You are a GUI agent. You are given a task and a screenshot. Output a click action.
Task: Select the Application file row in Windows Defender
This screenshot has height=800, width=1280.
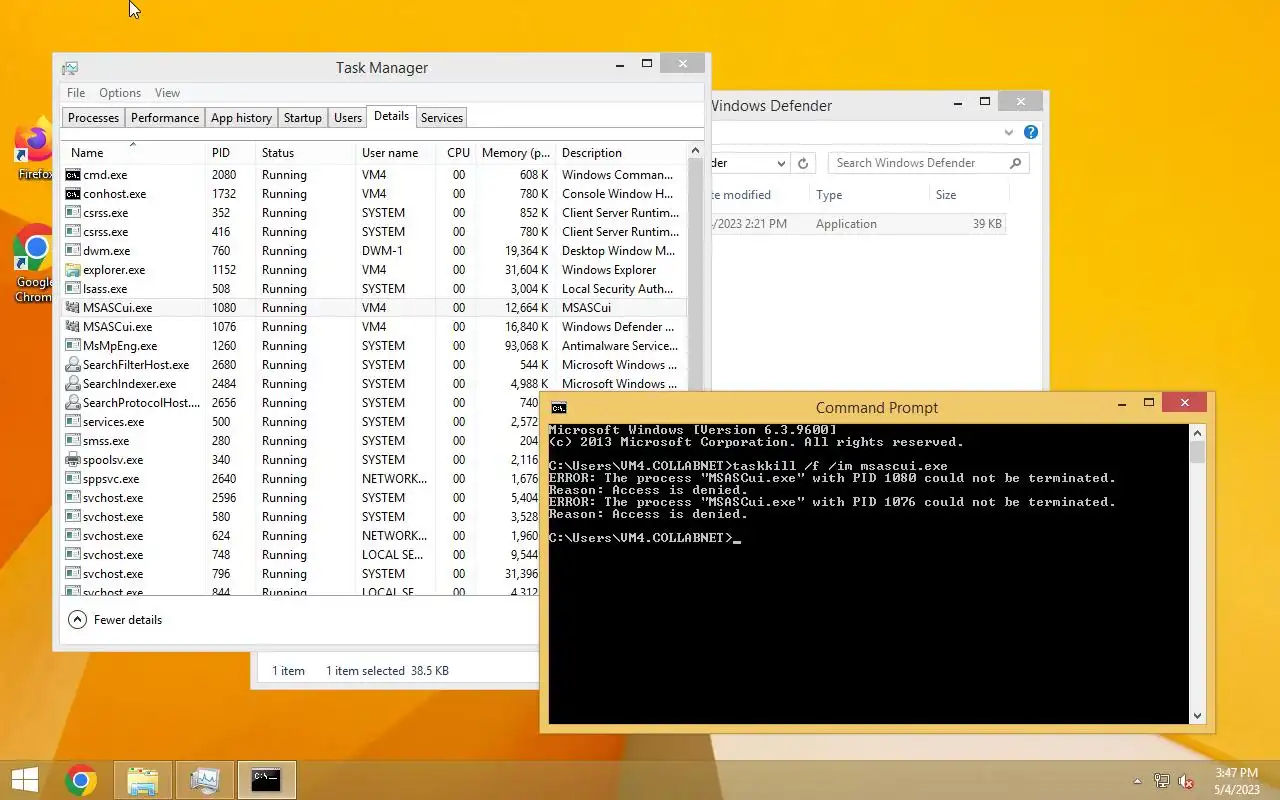click(858, 224)
